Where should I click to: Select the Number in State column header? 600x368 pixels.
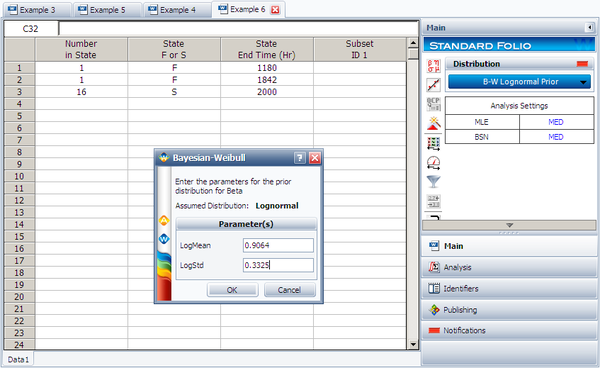(81, 49)
